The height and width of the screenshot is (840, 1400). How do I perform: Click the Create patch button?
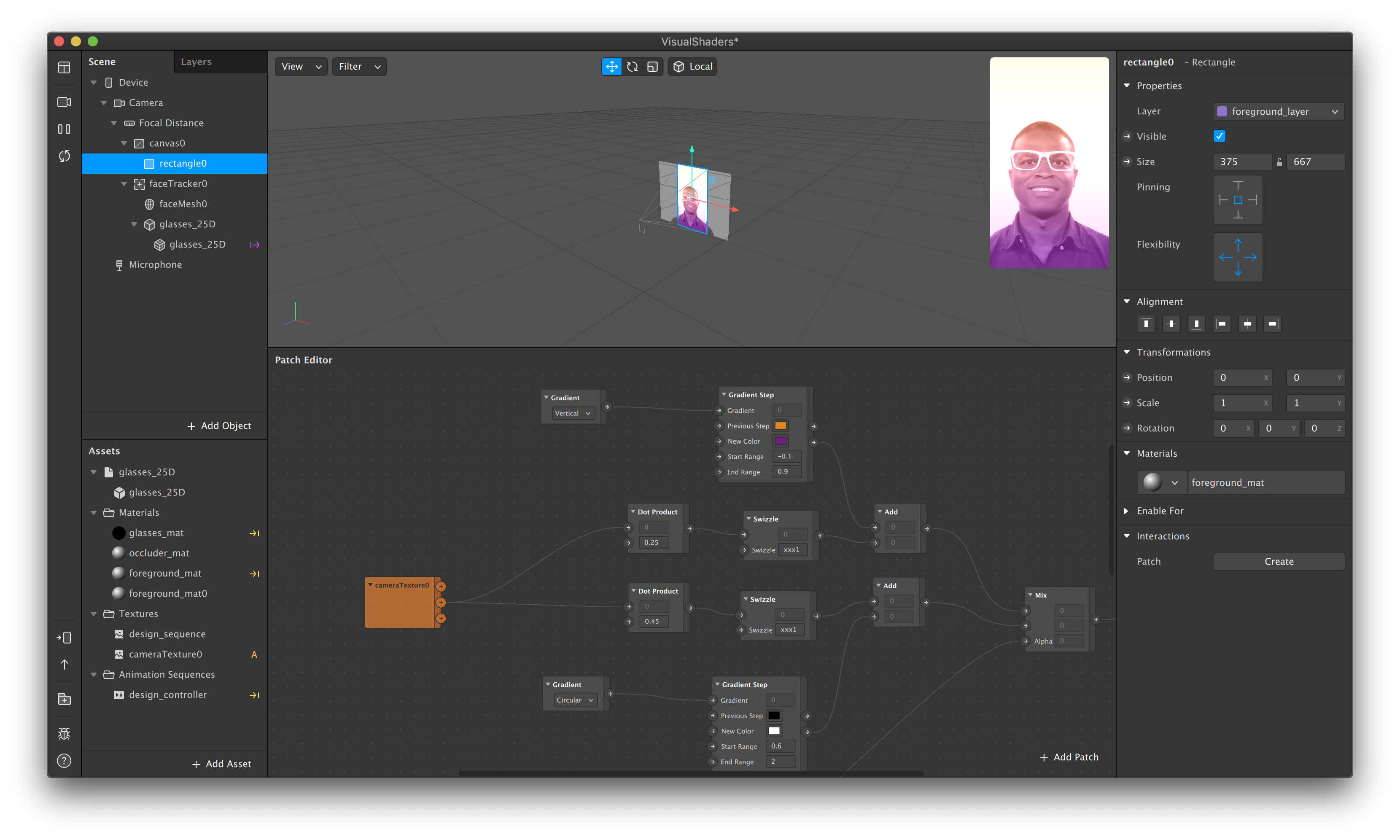tap(1278, 562)
